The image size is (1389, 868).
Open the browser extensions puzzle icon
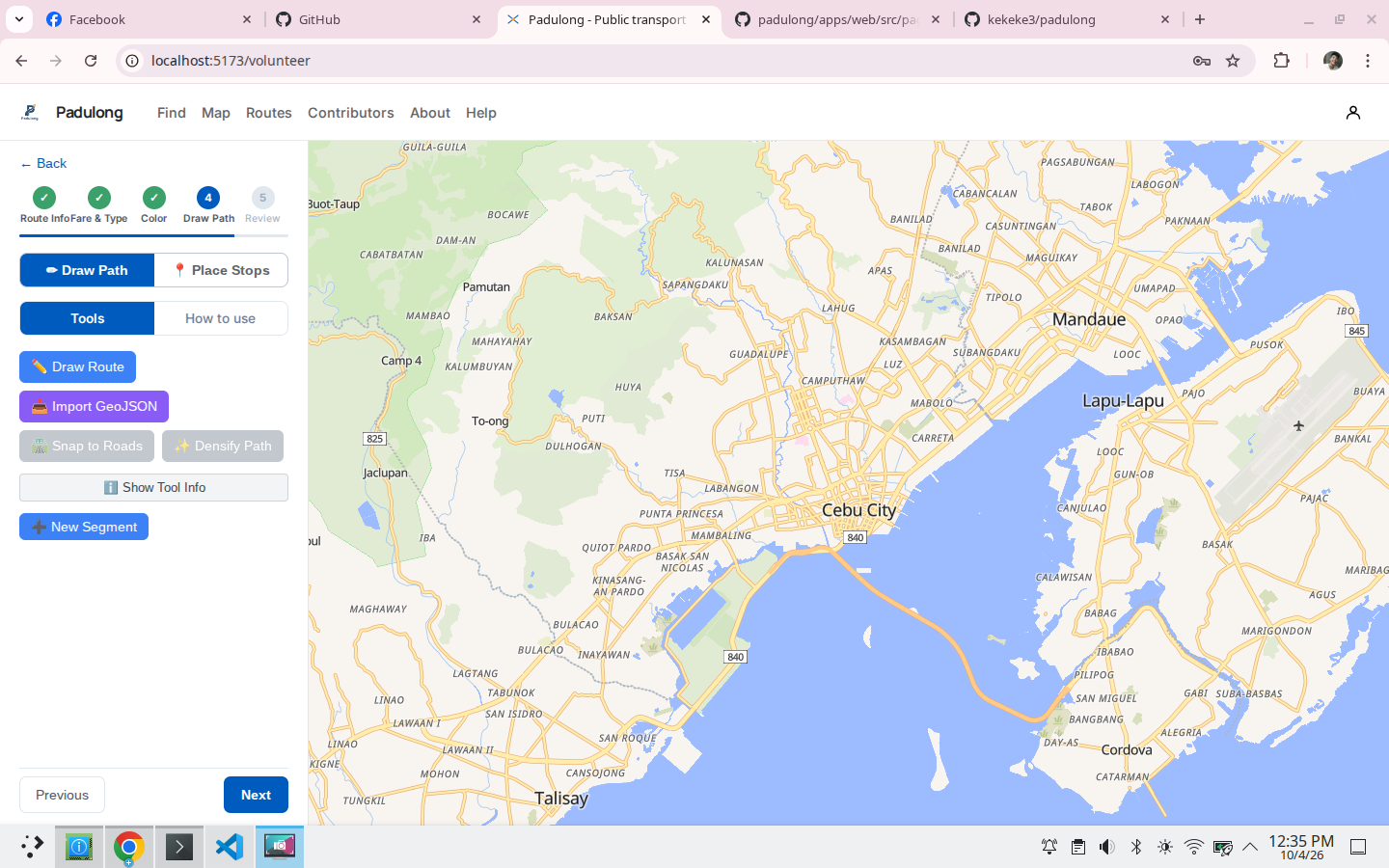coord(1281,61)
